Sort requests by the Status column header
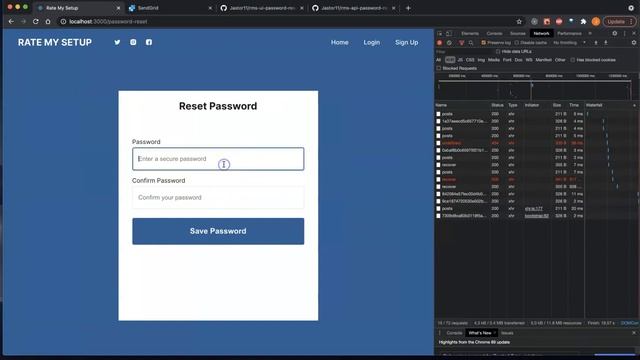 tap(497, 105)
